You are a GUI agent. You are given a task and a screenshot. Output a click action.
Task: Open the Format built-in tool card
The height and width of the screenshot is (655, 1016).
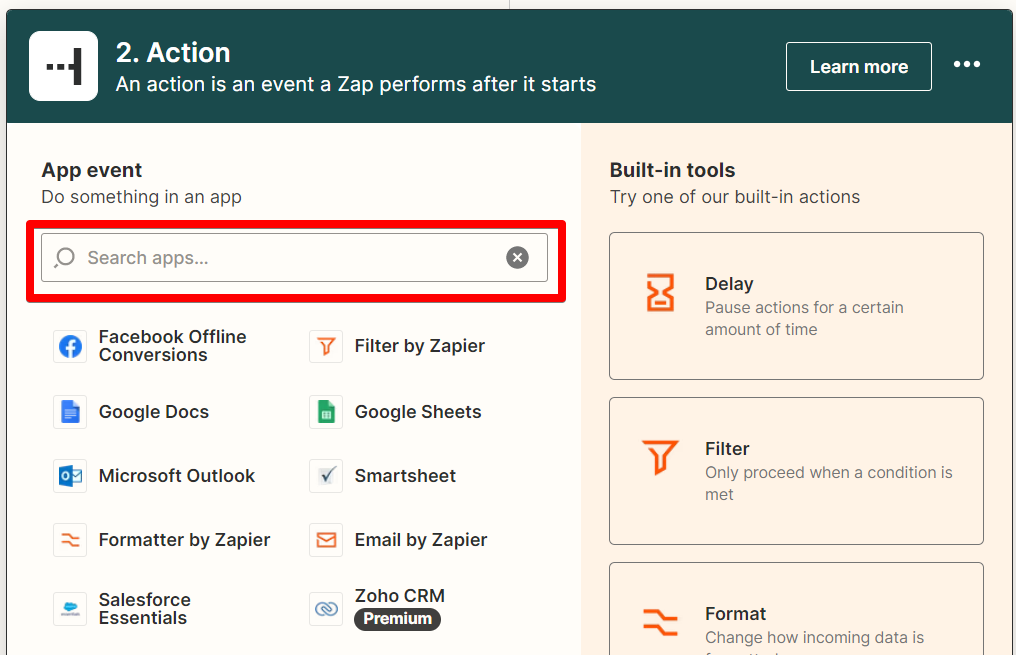796,609
